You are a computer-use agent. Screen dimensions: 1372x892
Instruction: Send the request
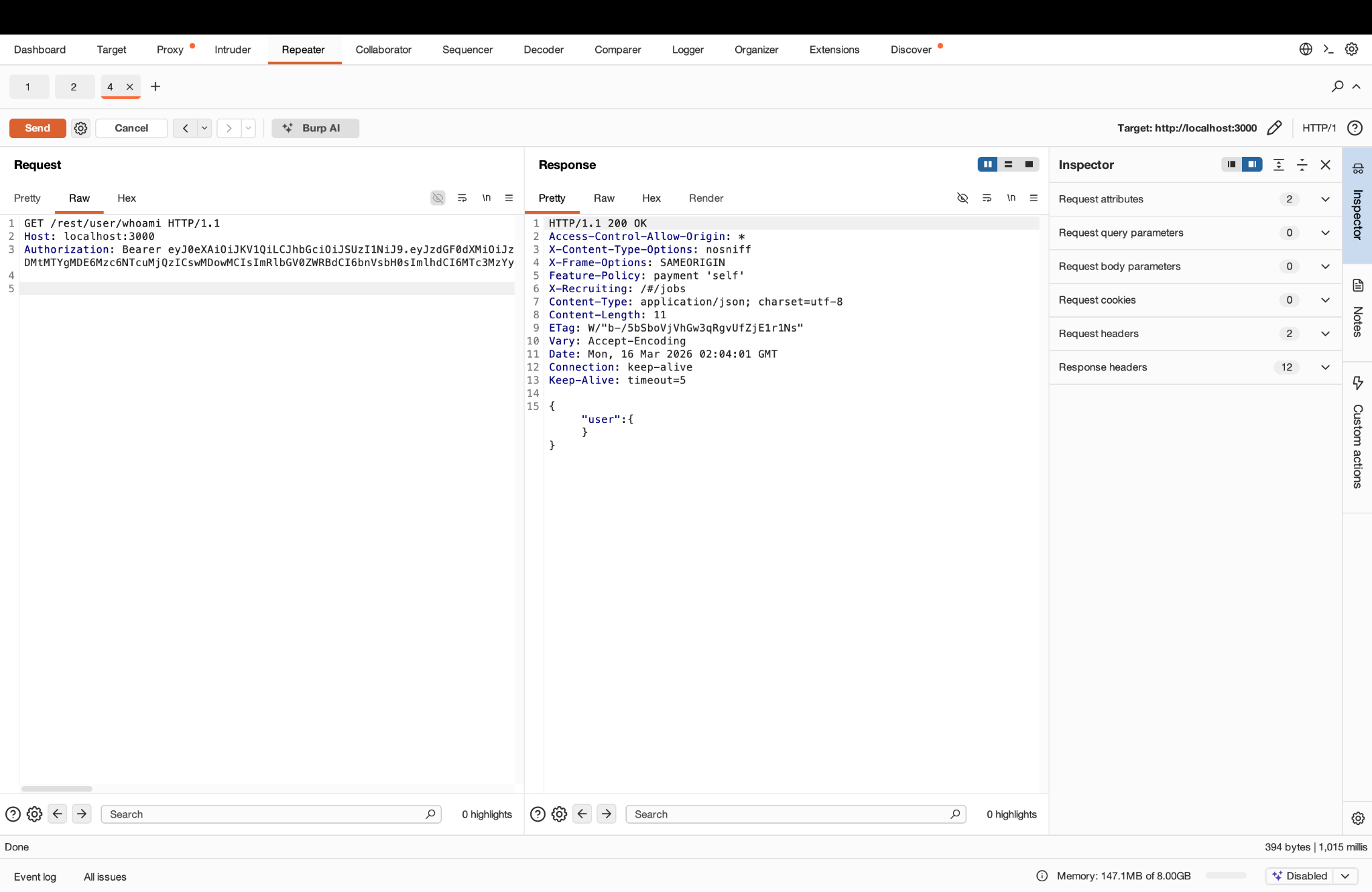click(x=38, y=128)
